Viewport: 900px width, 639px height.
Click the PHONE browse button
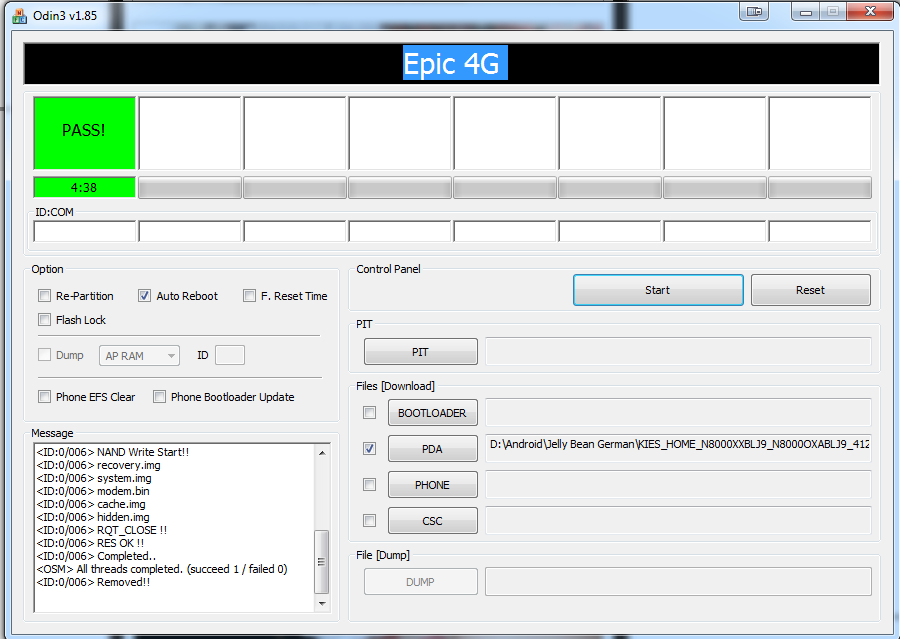433,485
